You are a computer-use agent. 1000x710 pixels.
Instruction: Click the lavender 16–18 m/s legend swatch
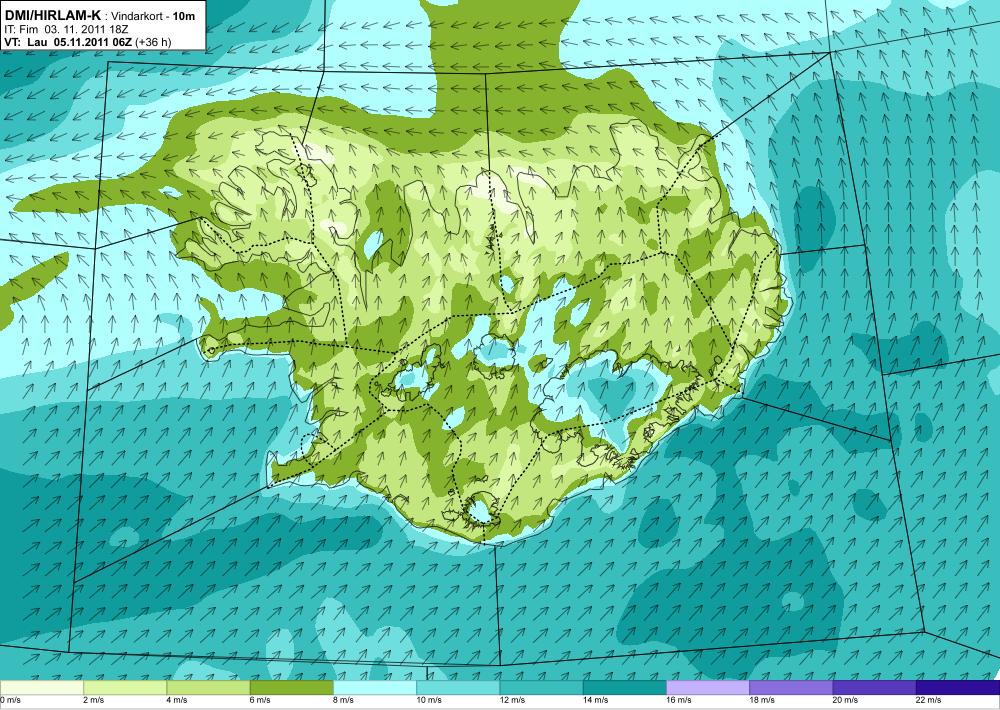708,688
